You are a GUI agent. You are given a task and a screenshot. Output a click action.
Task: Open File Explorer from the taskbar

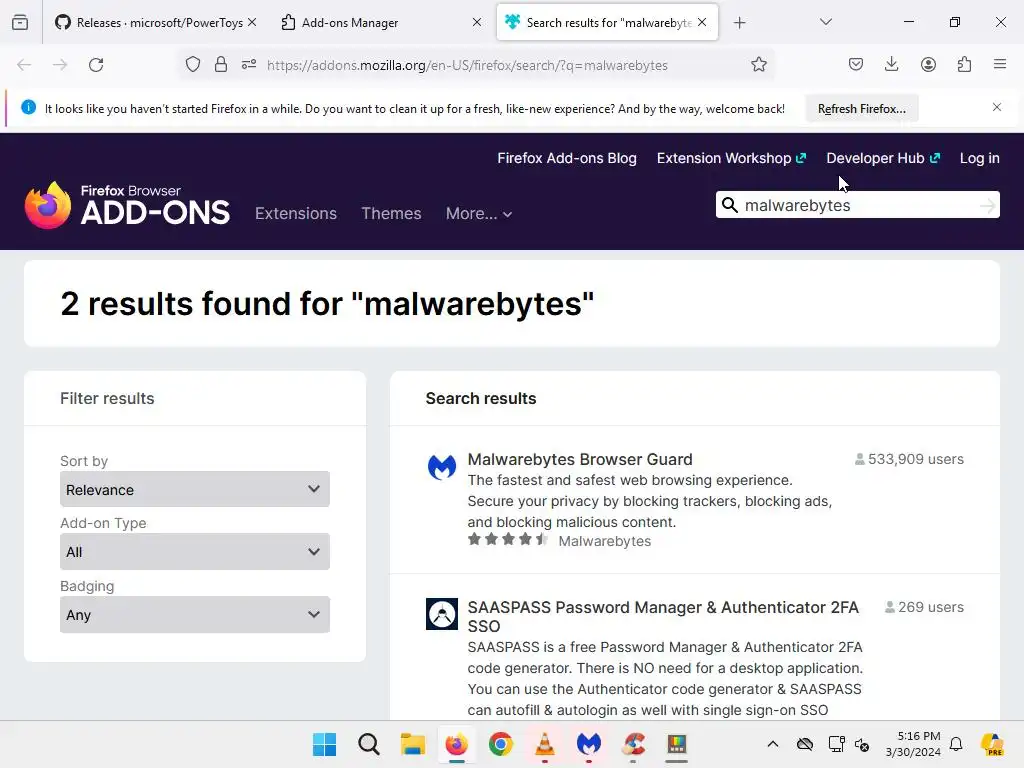coord(413,744)
